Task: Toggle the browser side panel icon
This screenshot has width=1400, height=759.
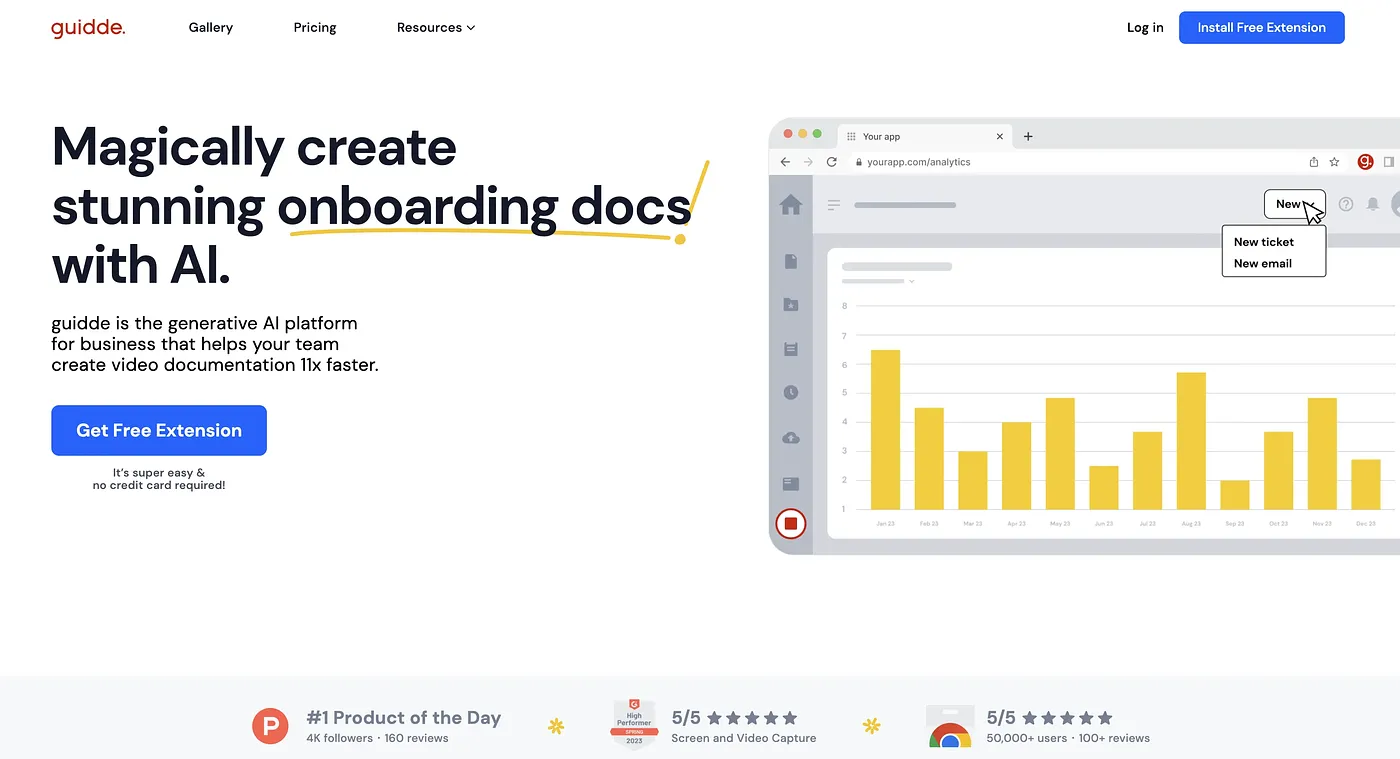Action: click(1389, 162)
